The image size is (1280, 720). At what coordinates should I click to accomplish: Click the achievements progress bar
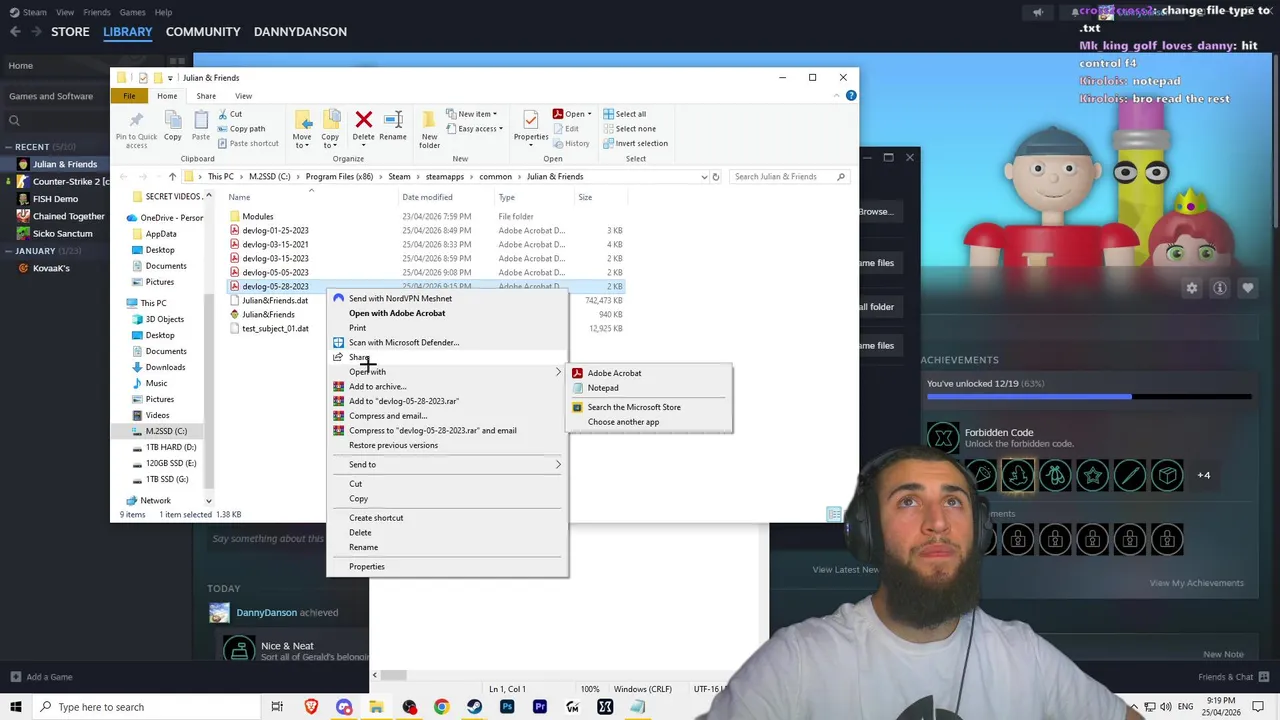[1089, 398]
